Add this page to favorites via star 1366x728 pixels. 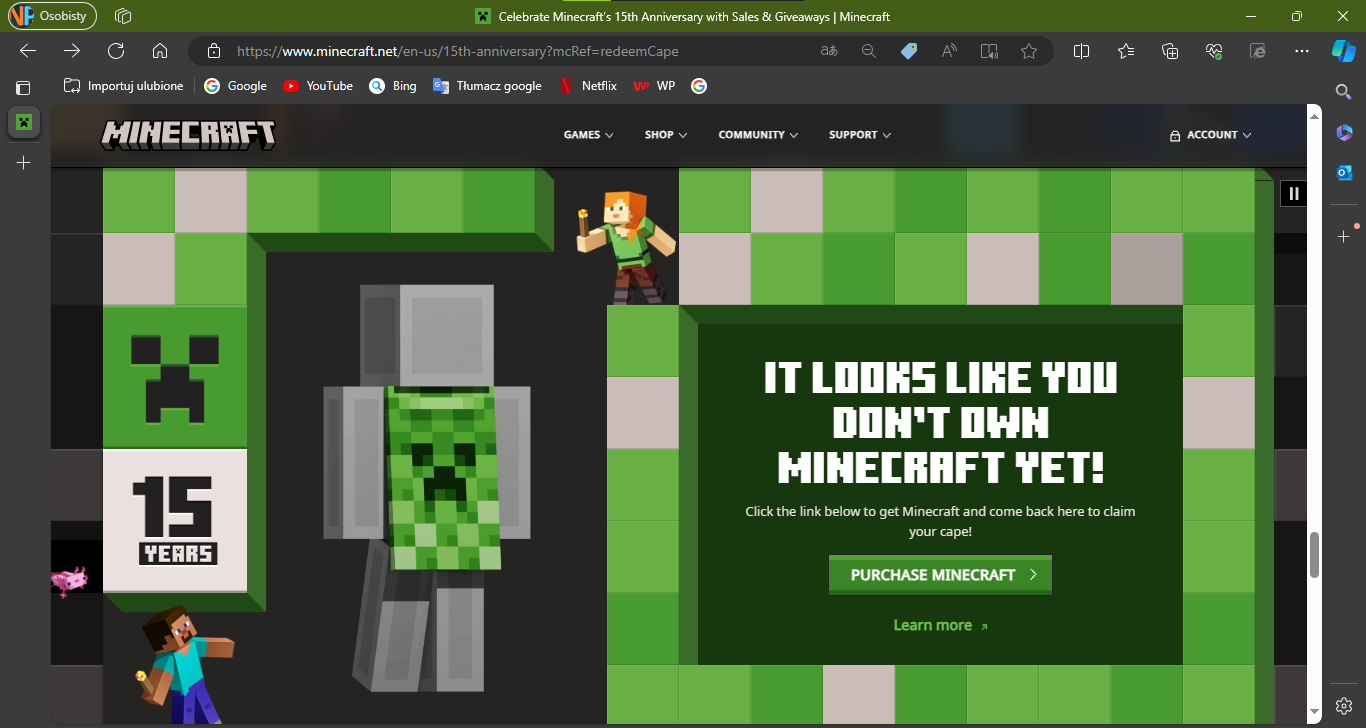pyautogui.click(x=1029, y=51)
